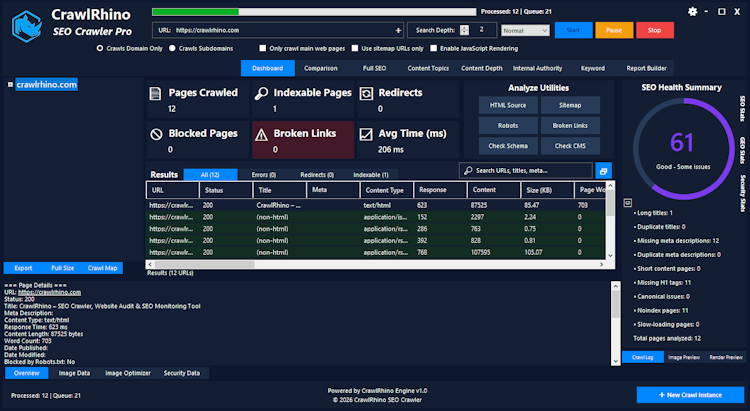
Task: Switch to the Image Data tab
Action: tap(74, 373)
